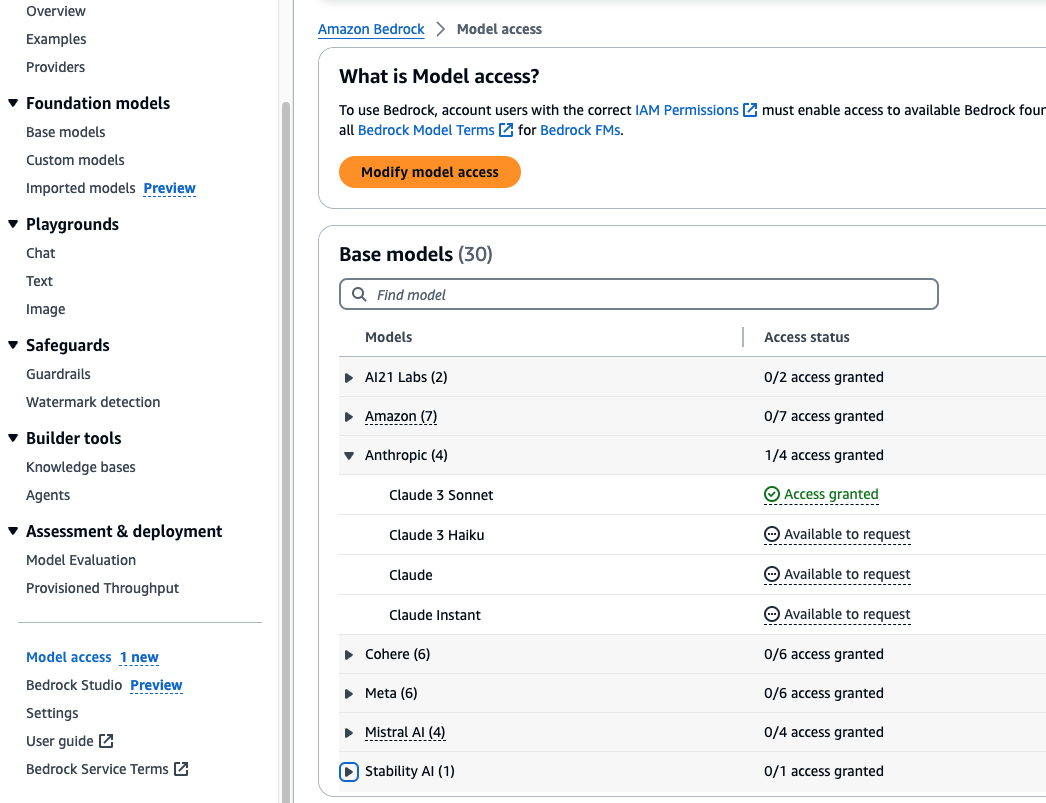Click the status icon for Claude Instant
The image size is (1046, 803).
[771, 614]
